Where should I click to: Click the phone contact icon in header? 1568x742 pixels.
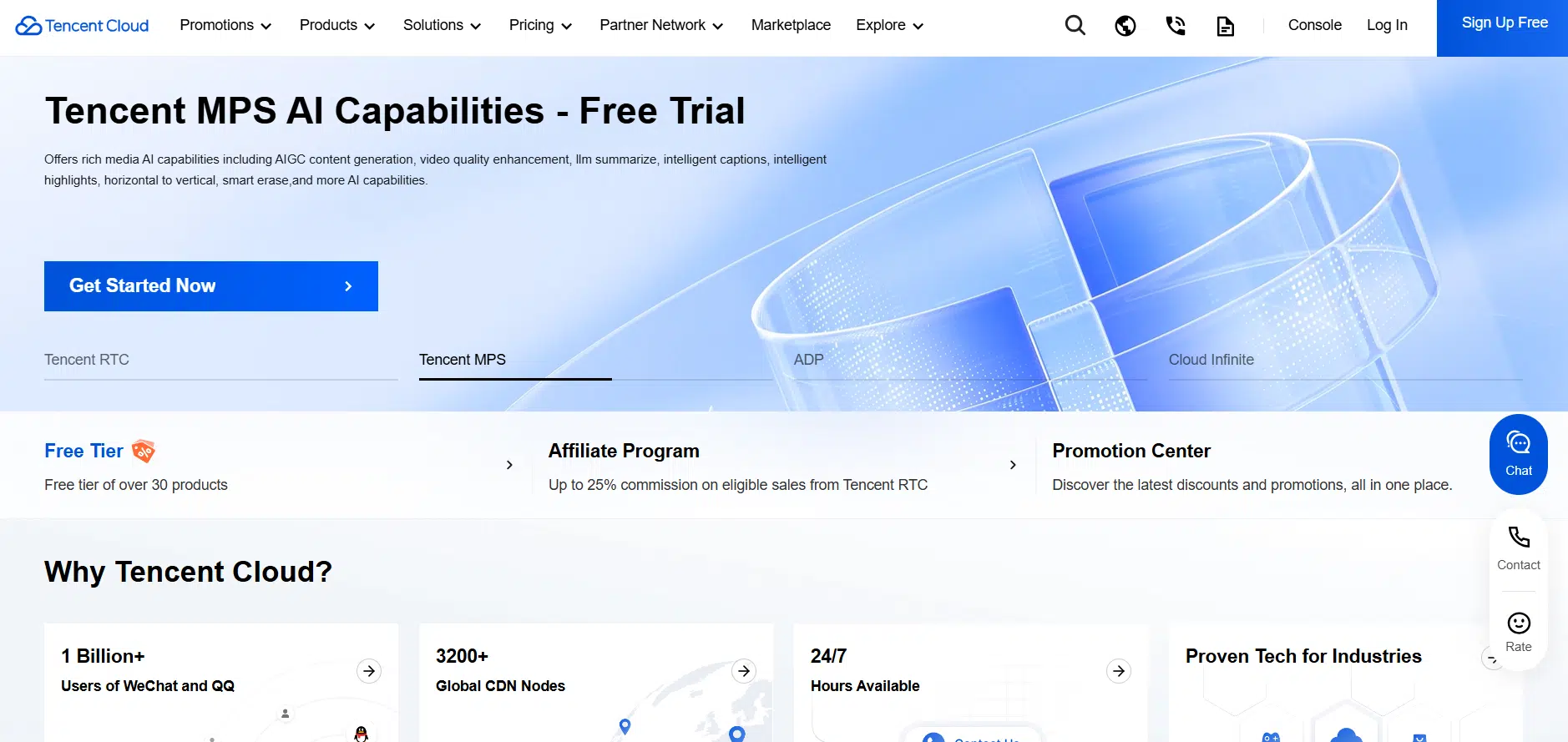coord(1175,26)
